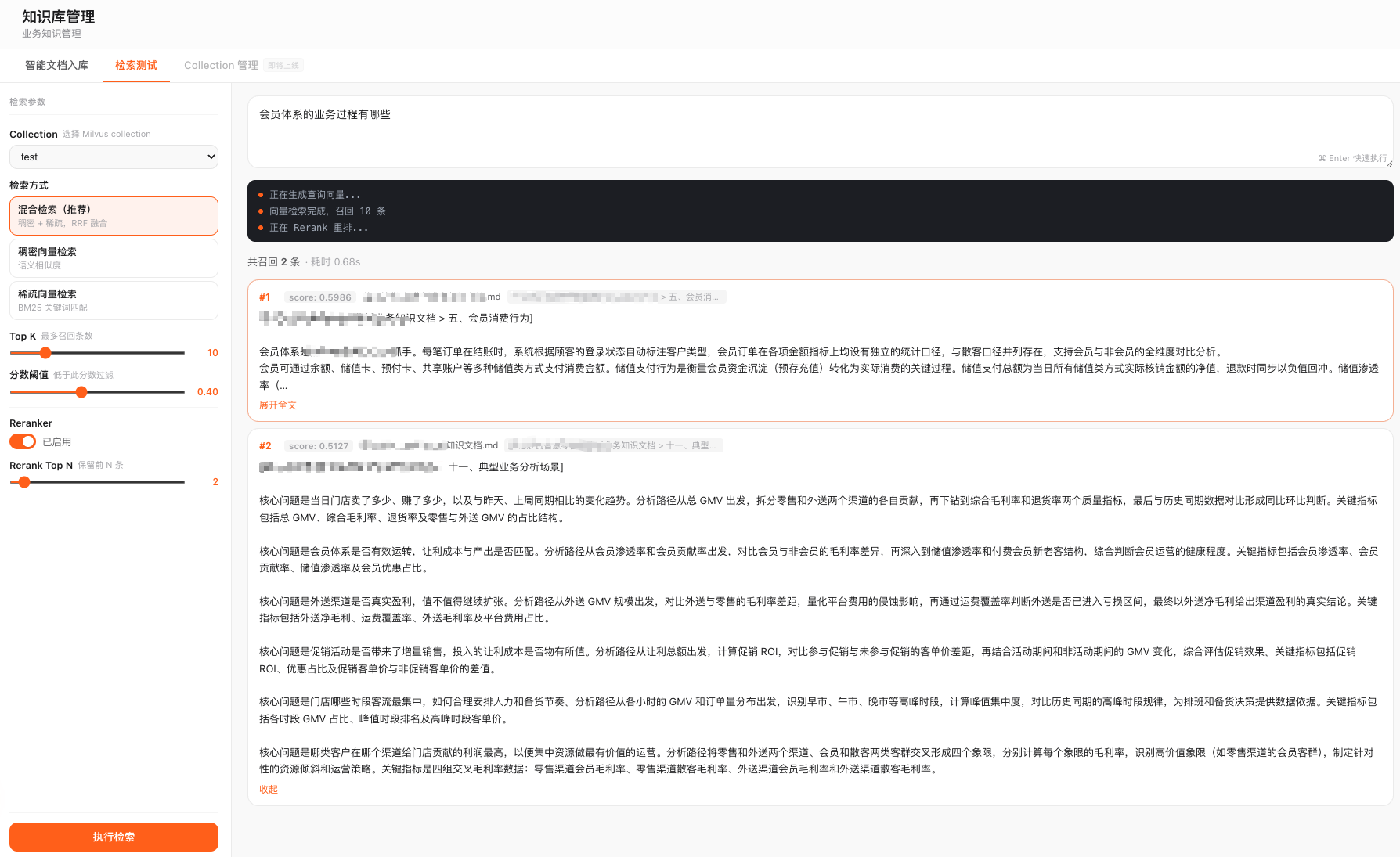
Task: Click the #1 result rank label
Action: tap(265, 297)
